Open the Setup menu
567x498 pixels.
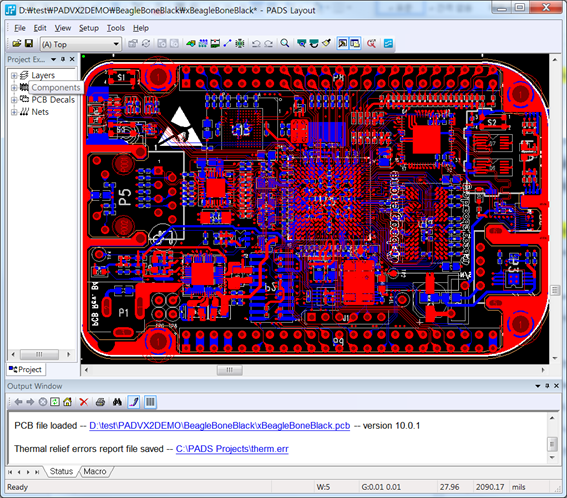coord(89,28)
